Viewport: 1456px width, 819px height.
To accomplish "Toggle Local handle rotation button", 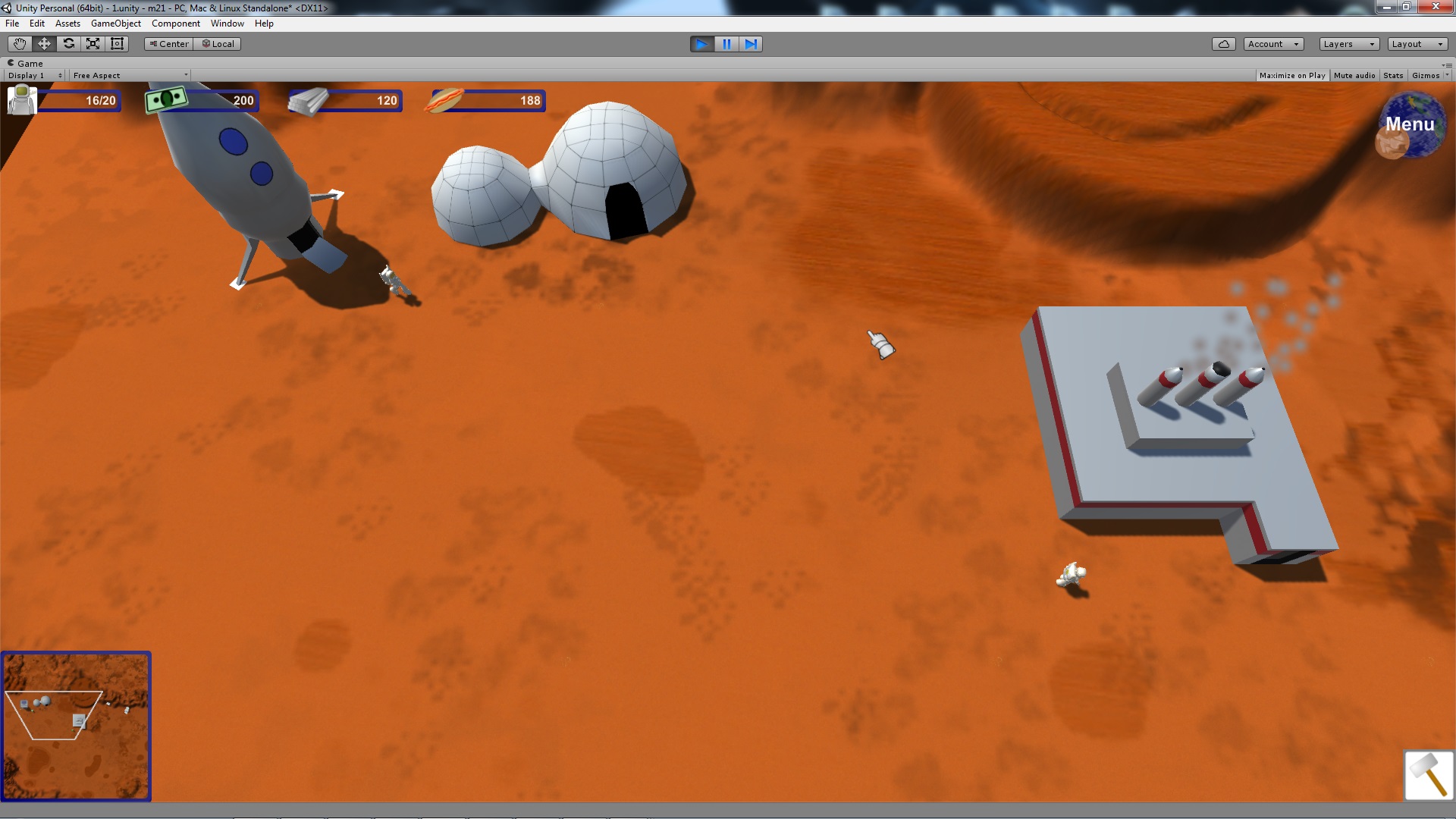I will pos(217,44).
